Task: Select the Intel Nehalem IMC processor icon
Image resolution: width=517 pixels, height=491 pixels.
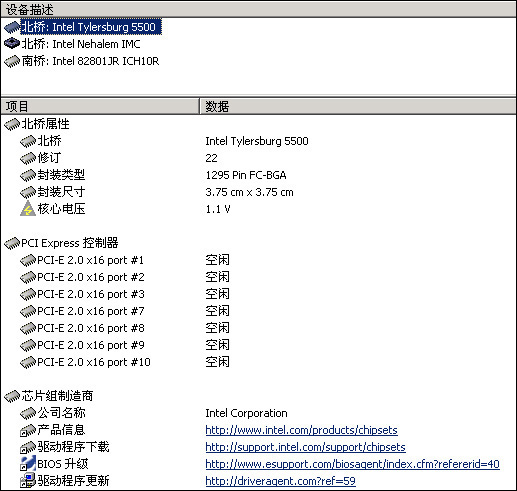Action: pos(12,44)
